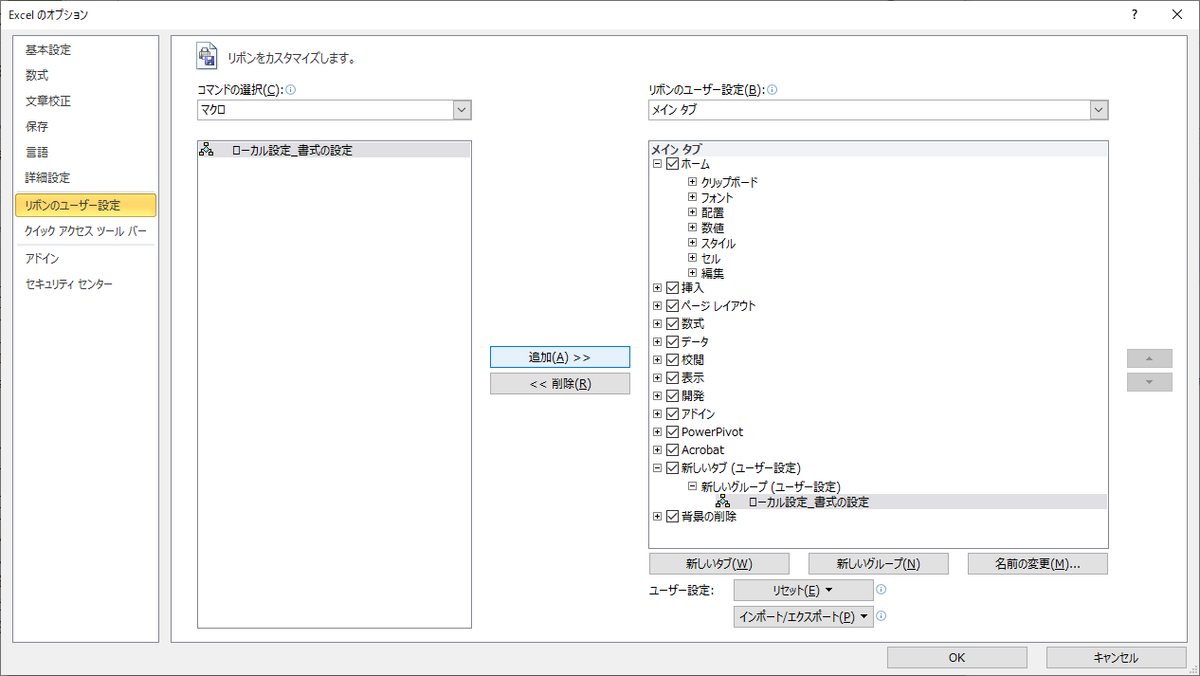
Task: Click the macro icon under 新しいグループ in right tree
Action: 723,502
